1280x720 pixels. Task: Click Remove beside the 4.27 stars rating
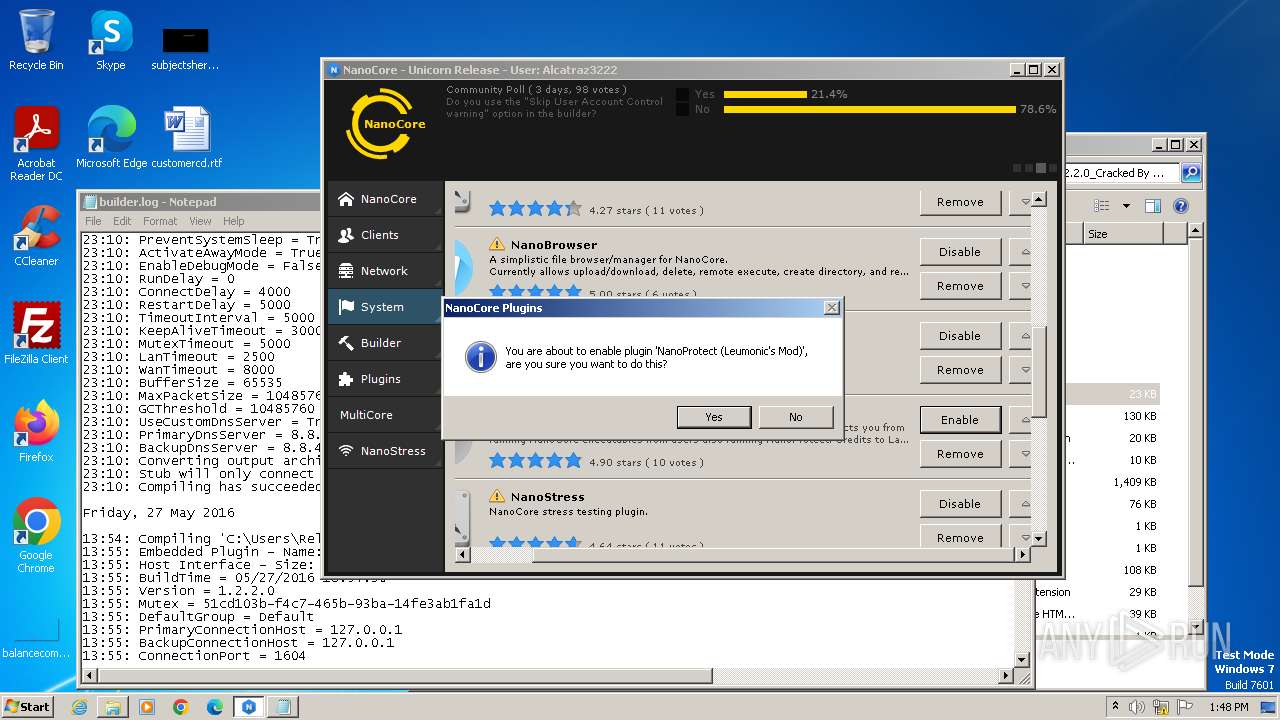(960, 202)
